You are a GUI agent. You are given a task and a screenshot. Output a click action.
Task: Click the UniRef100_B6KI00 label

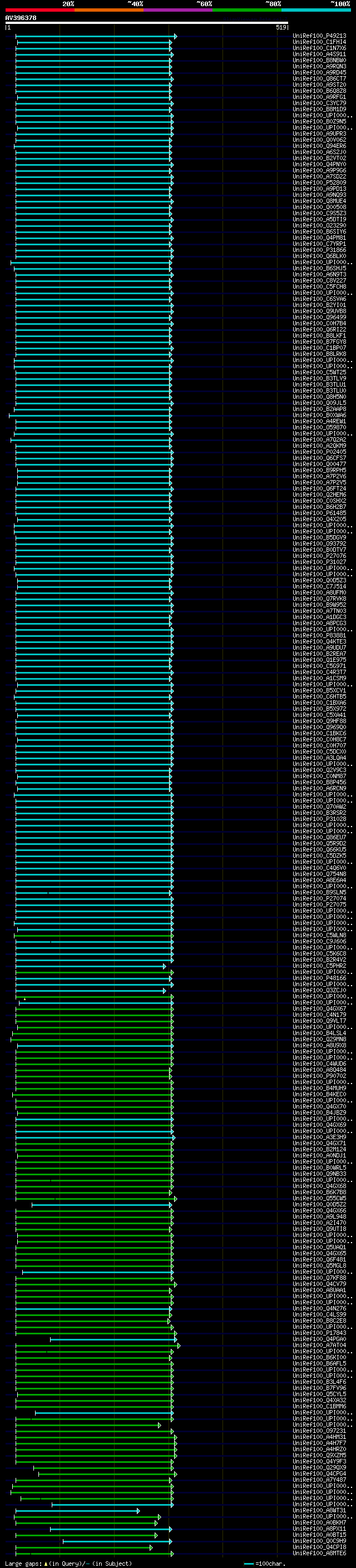click(319, 1357)
